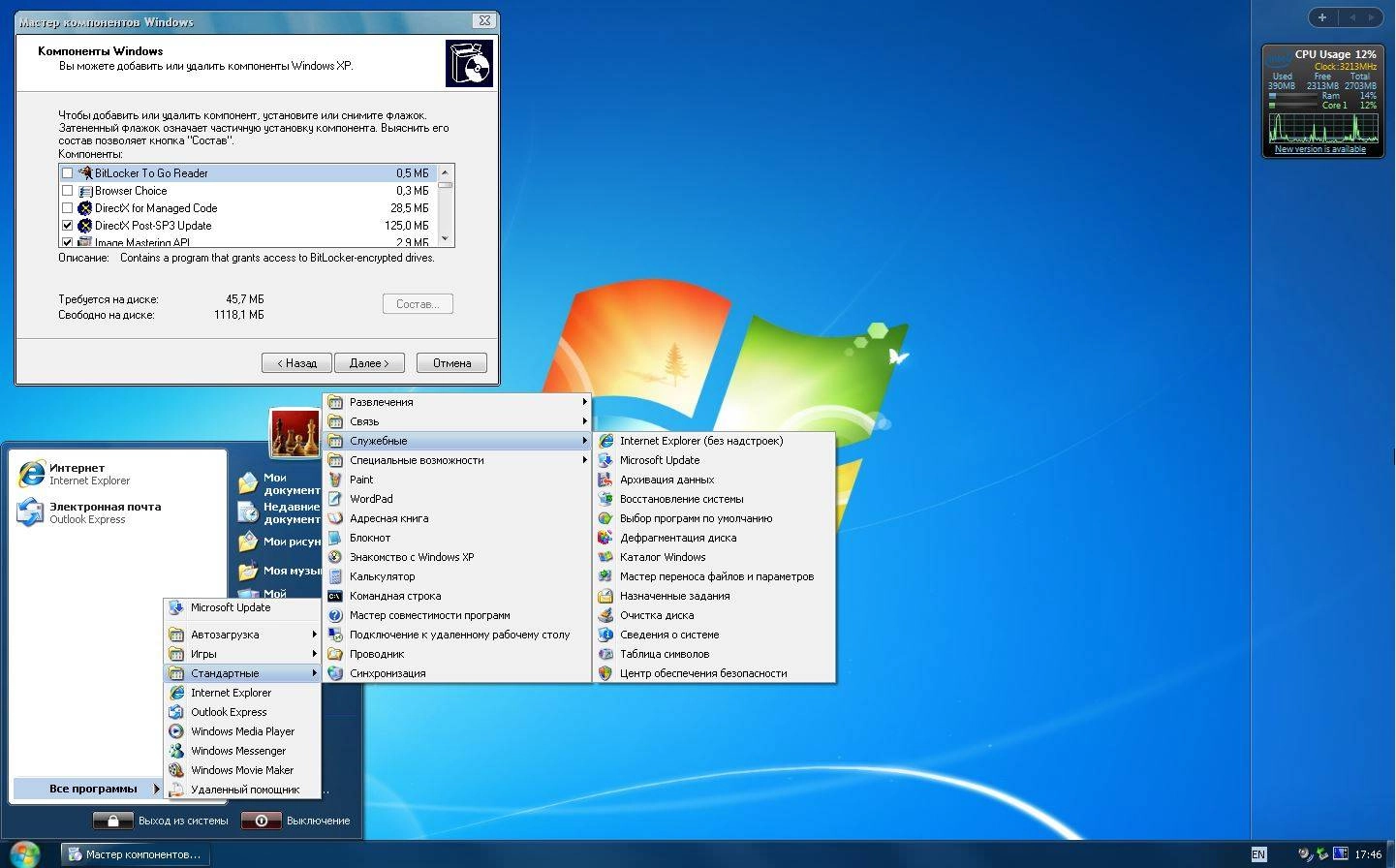This screenshot has width=1396, height=868.
Task: Select Мастер совместимости программ
Action: (457, 615)
